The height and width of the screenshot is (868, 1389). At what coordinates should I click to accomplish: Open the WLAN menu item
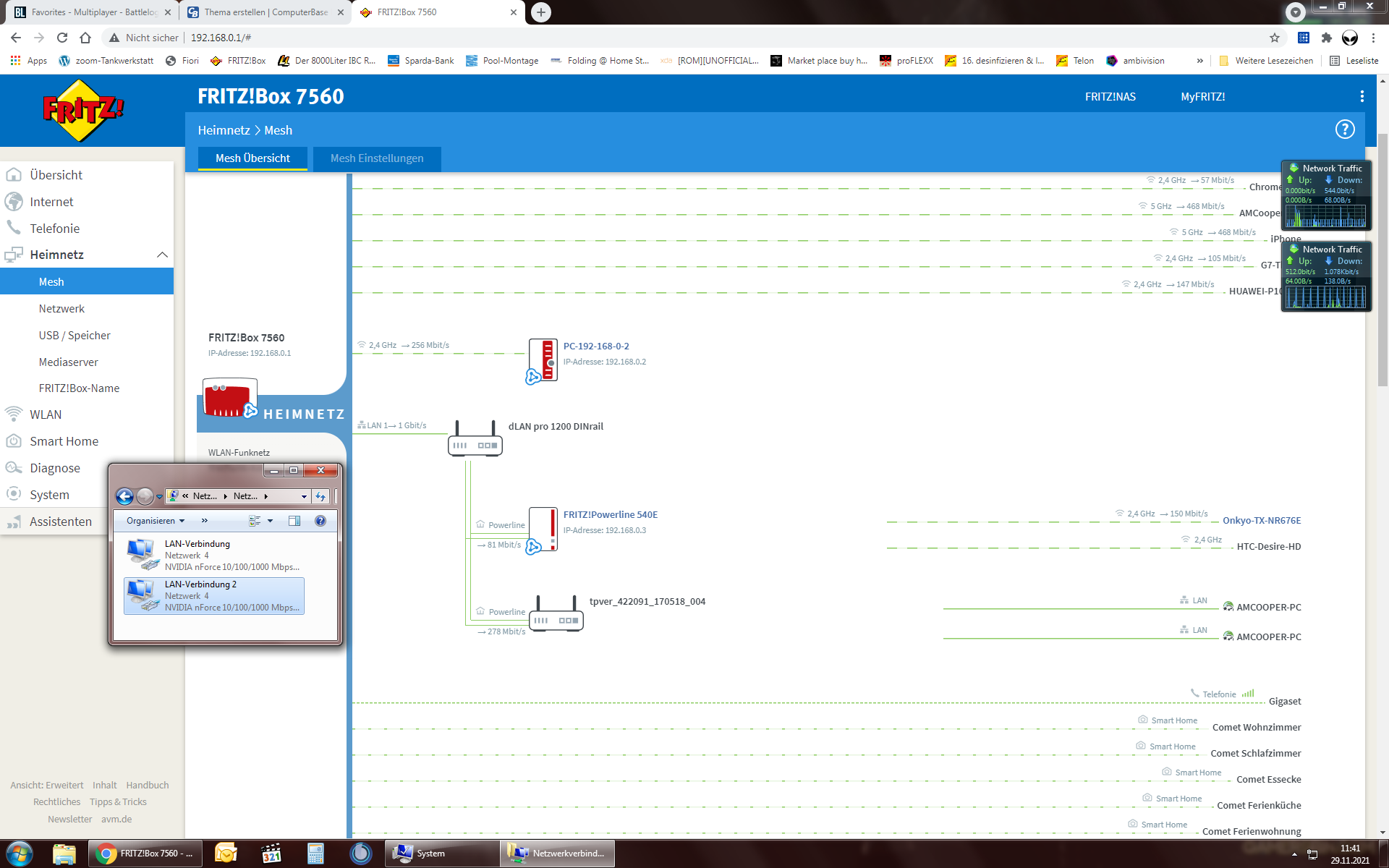[x=46, y=414]
